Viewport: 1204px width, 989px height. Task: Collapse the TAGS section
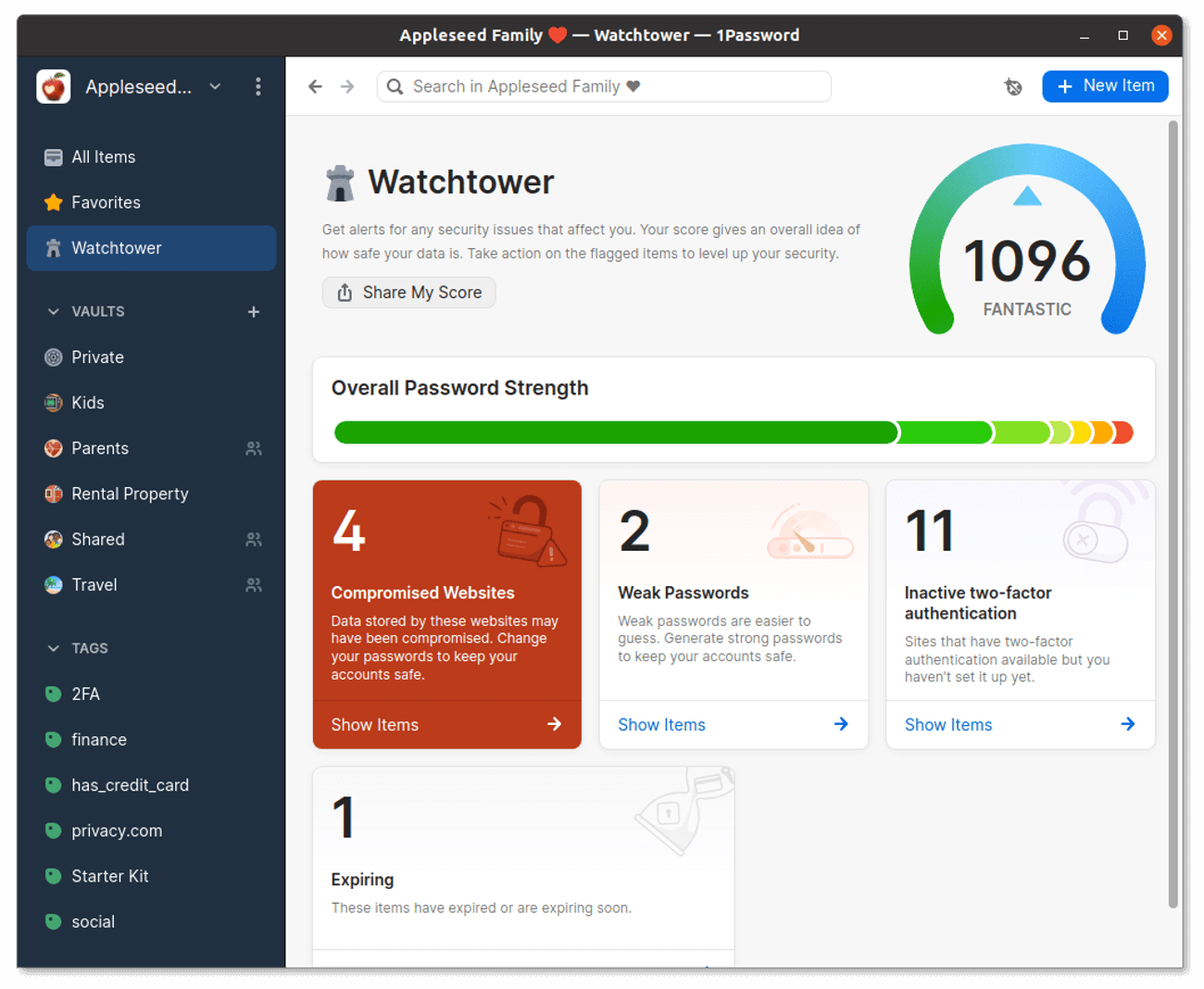coord(53,648)
